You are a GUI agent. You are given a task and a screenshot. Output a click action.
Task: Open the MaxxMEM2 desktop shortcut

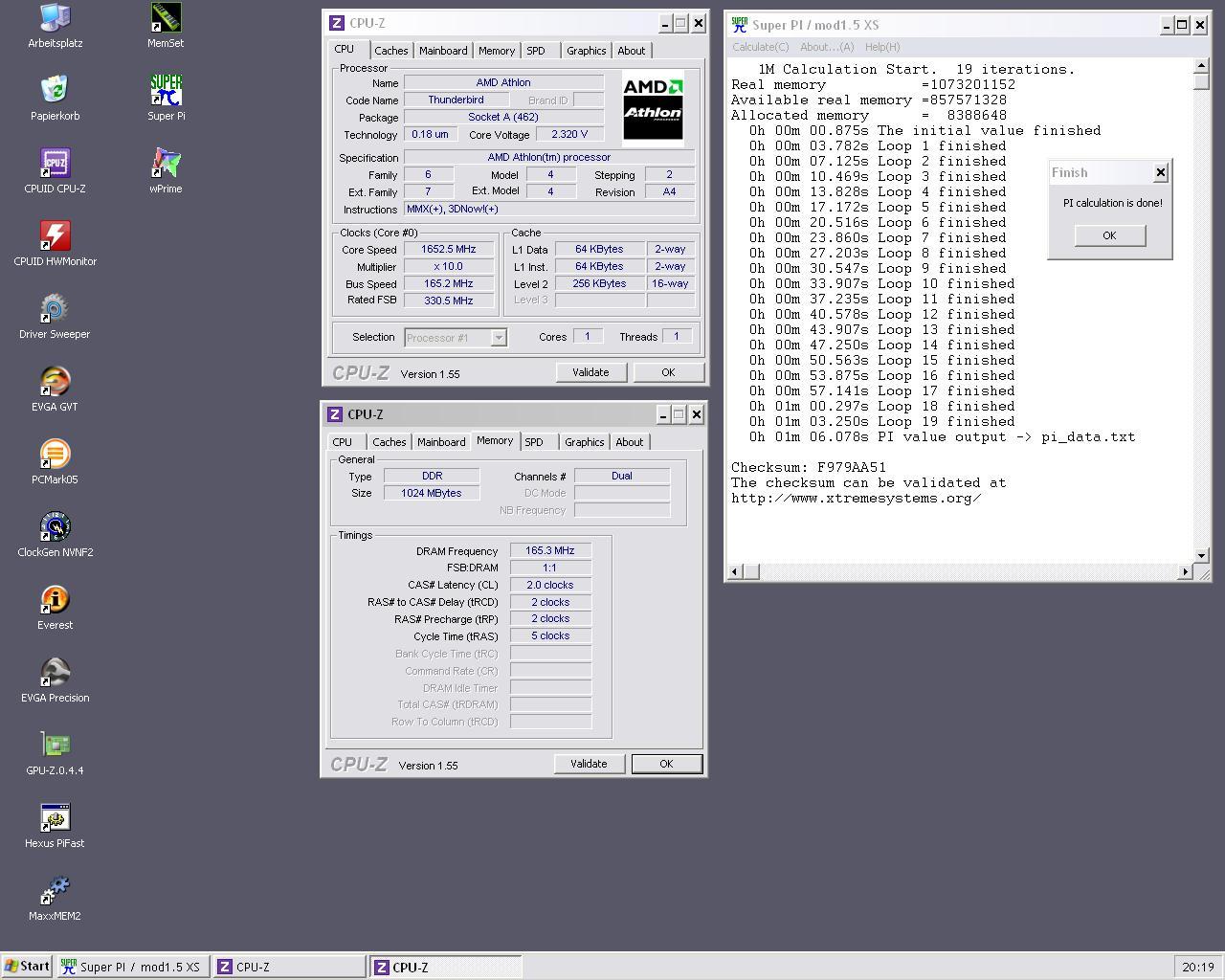pos(55,898)
